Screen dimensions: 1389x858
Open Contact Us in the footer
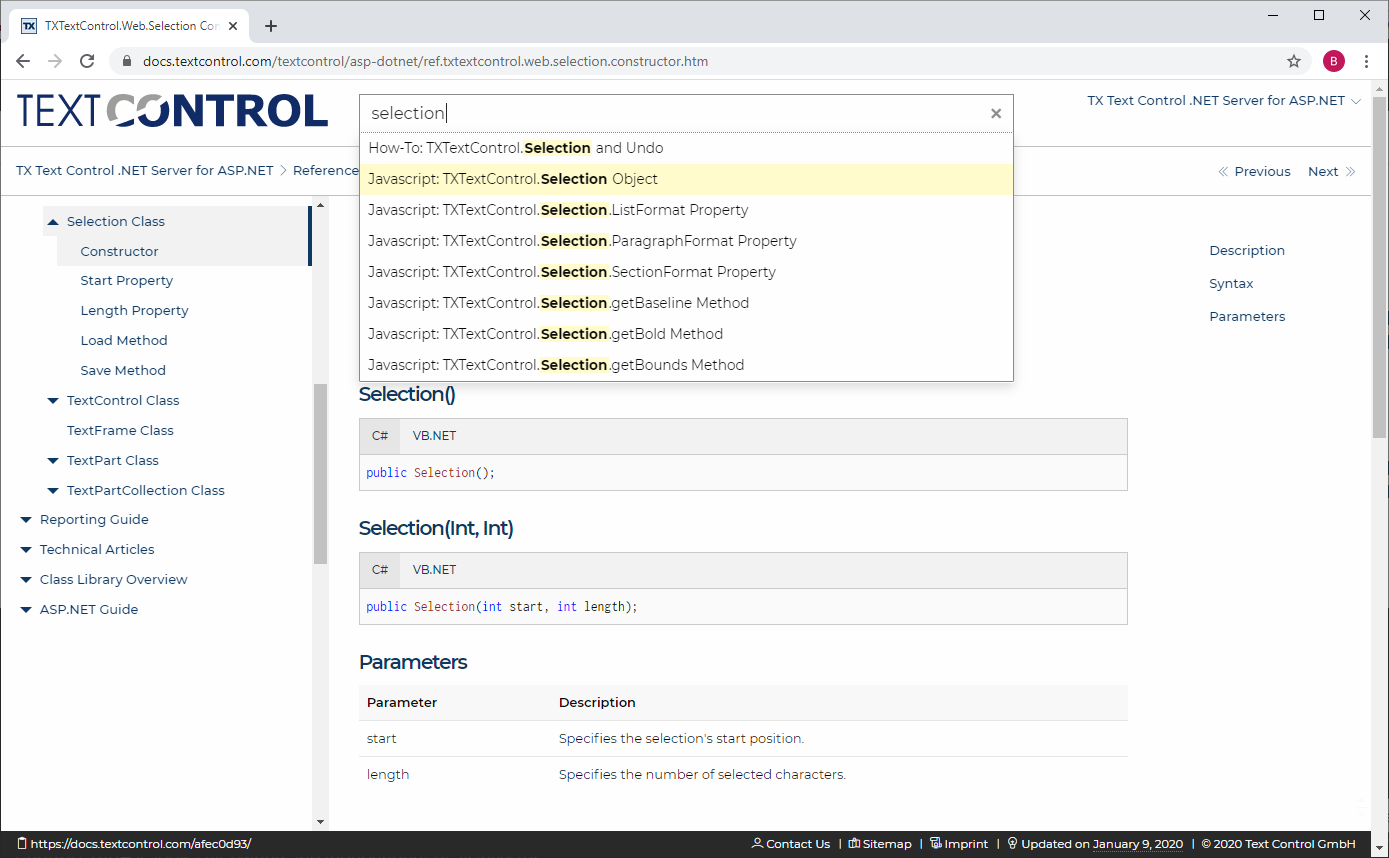click(790, 844)
